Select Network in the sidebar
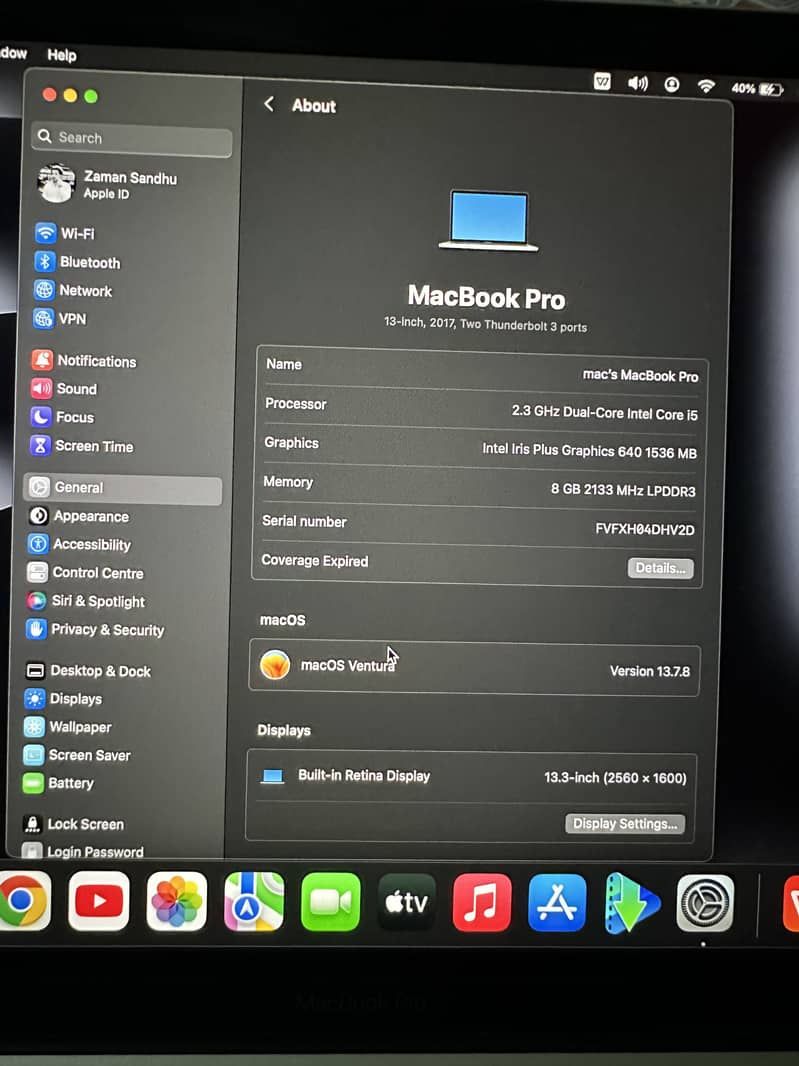Screen dimensions: 799x1066 73,290
